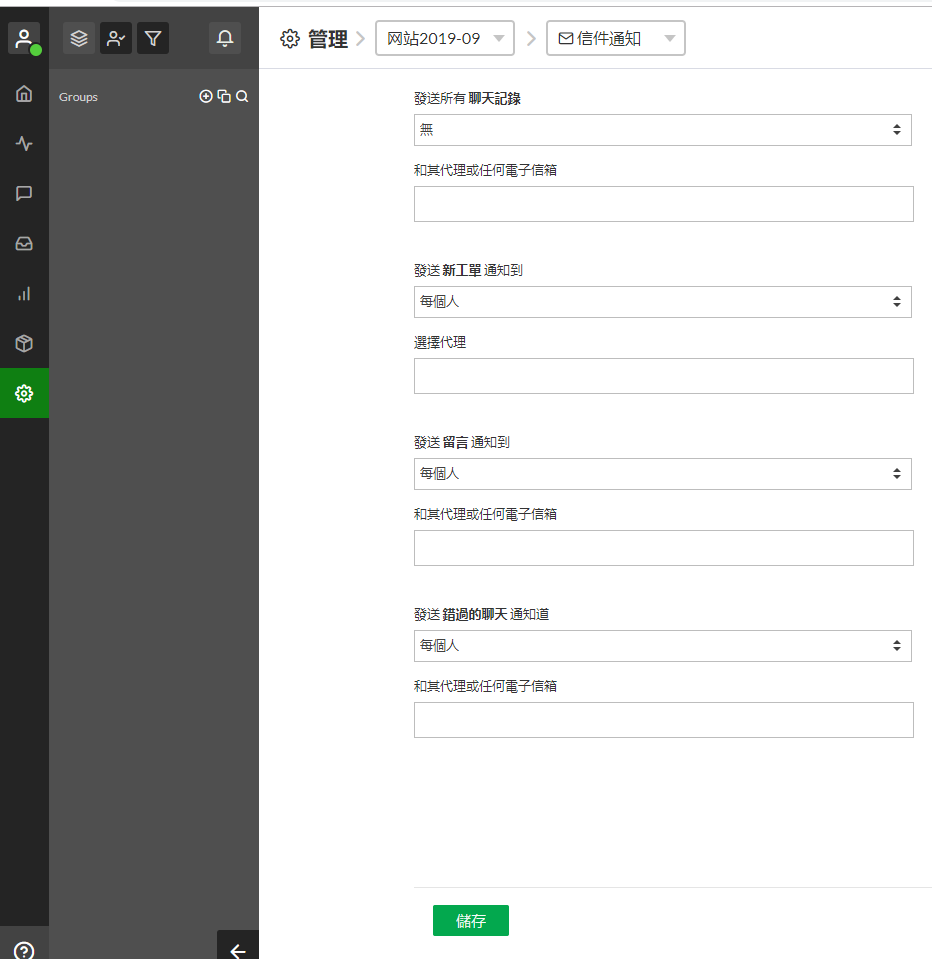
Task: Open the chat messages sidebar icon
Action: pos(24,194)
